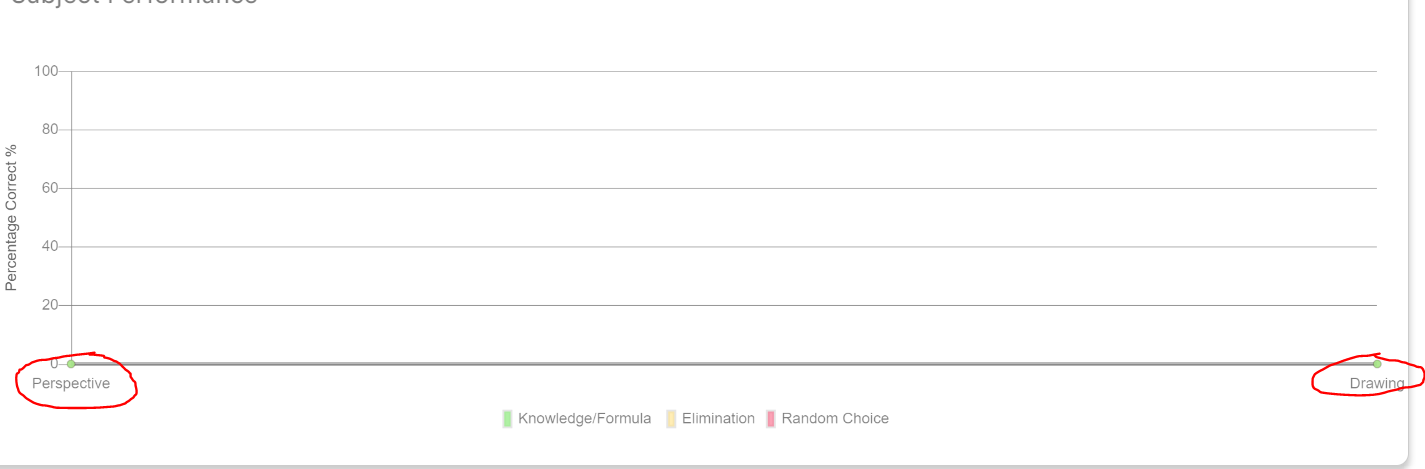Click the flat data line along the zero baseline

pyautogui.click(x=724, y=364)
